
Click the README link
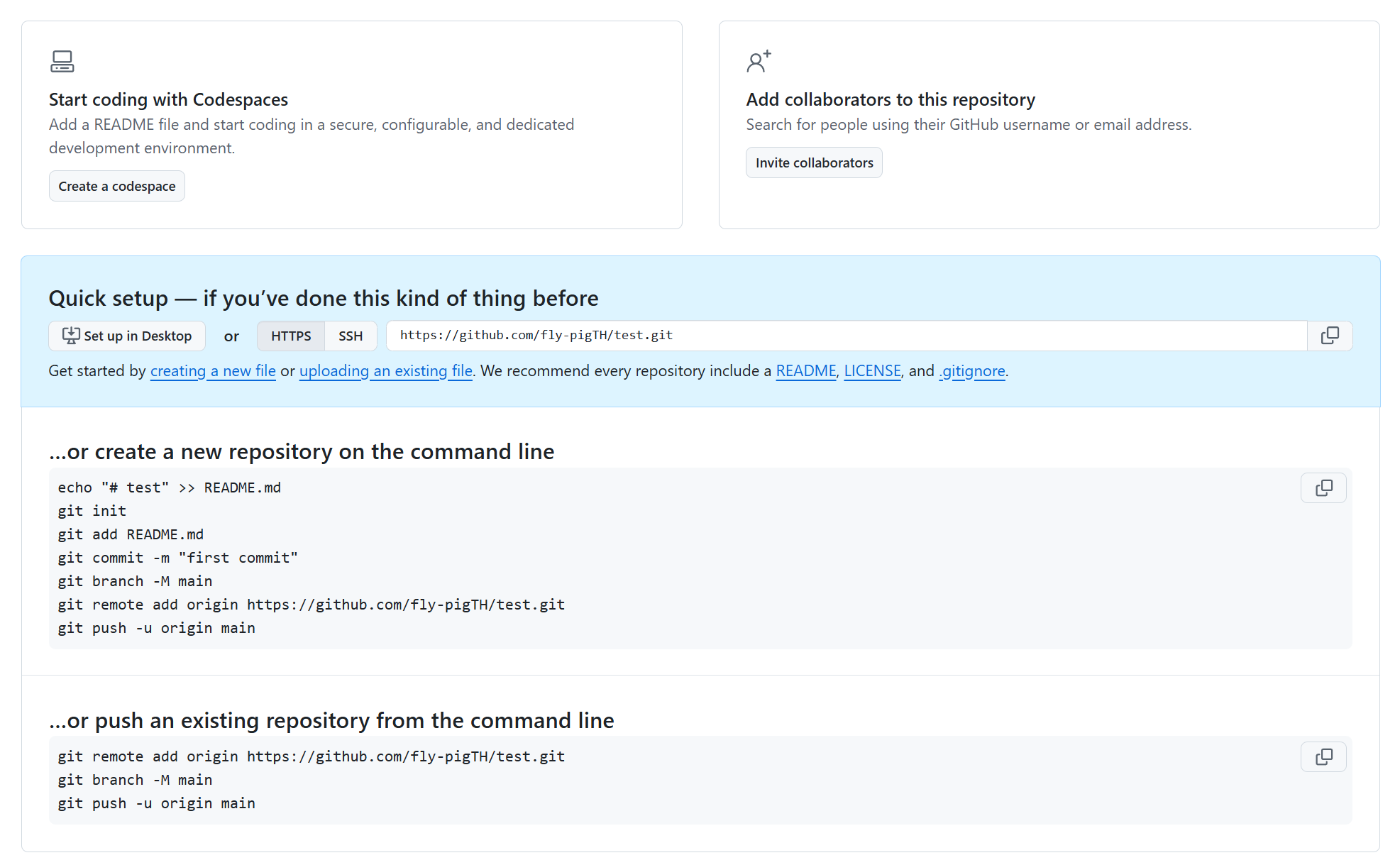(x=806, y=371)
